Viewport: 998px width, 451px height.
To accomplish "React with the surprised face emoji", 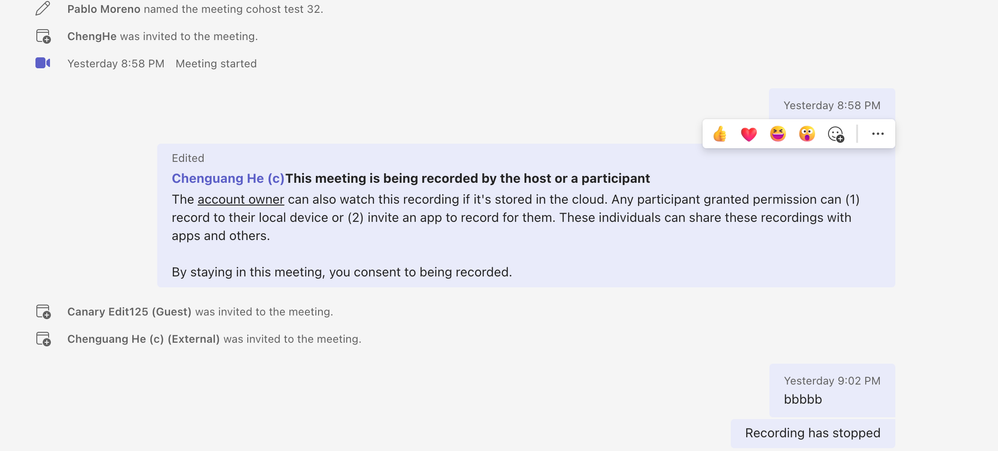I will (807, 134).
